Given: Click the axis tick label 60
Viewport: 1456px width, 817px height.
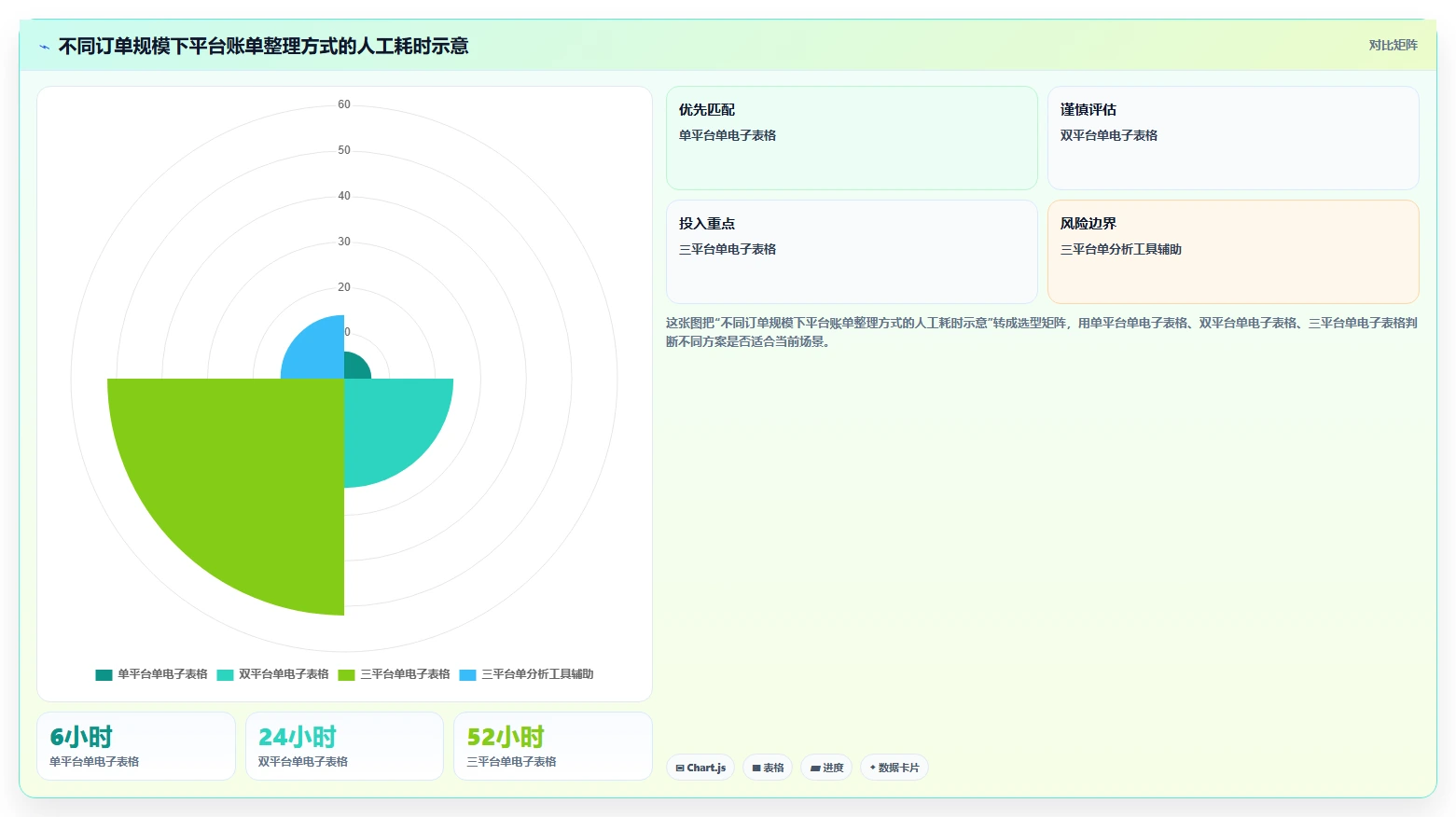Looking at the screenshot, I should (344, 104).
